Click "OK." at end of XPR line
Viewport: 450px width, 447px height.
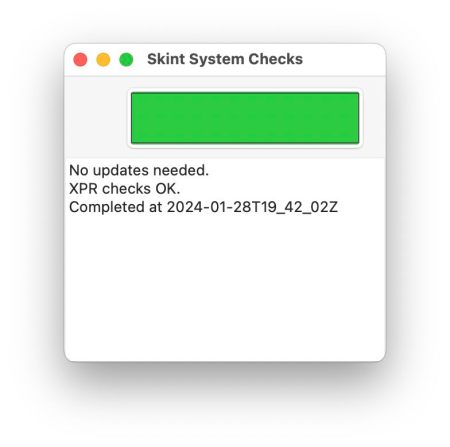(x=168, y=189)
